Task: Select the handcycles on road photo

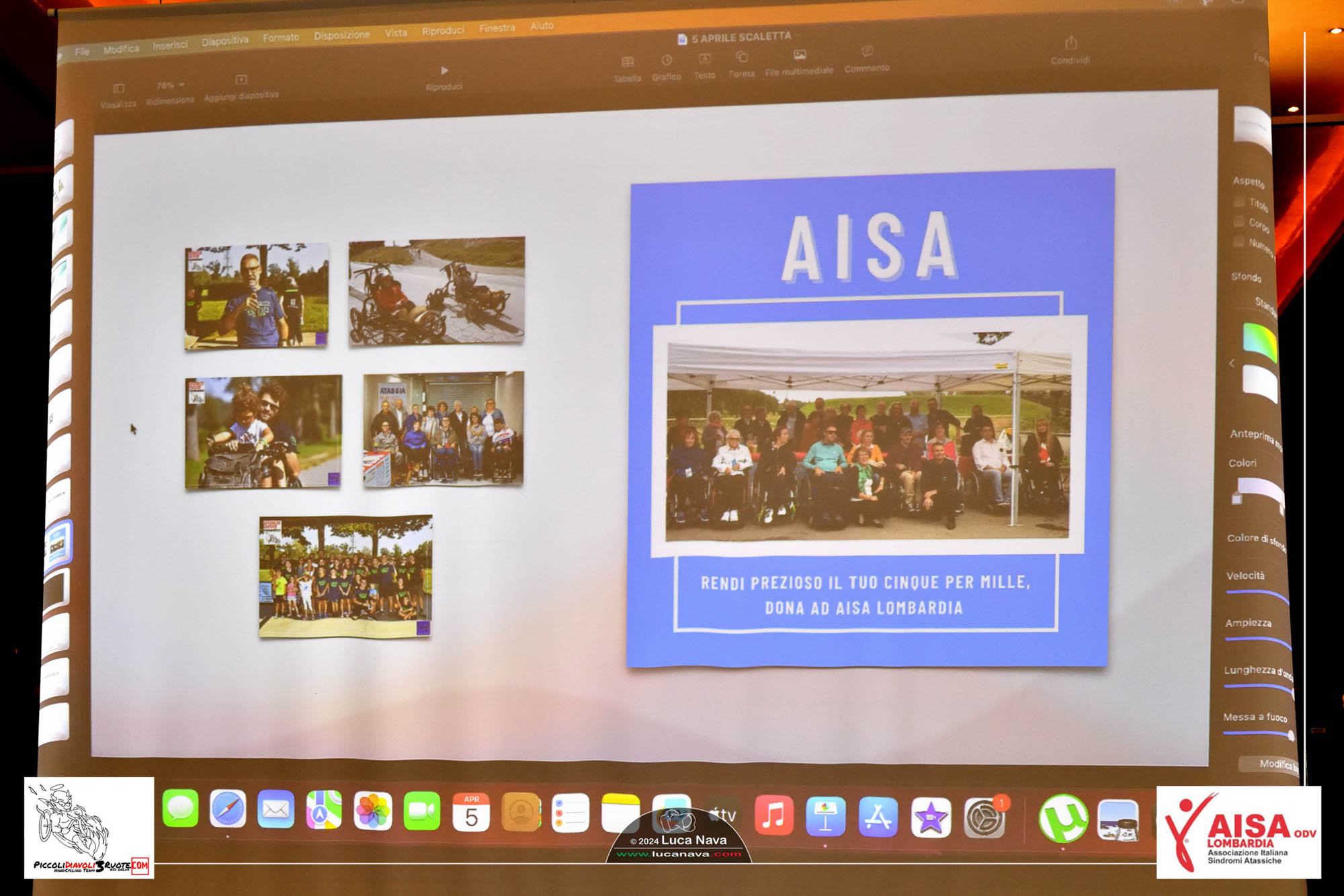Action: tap(437, 292)
